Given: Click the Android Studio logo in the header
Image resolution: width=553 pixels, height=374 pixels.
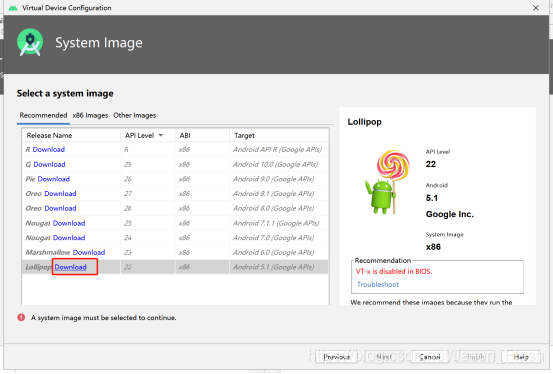Looking at the screenshot, I should 30,42.
